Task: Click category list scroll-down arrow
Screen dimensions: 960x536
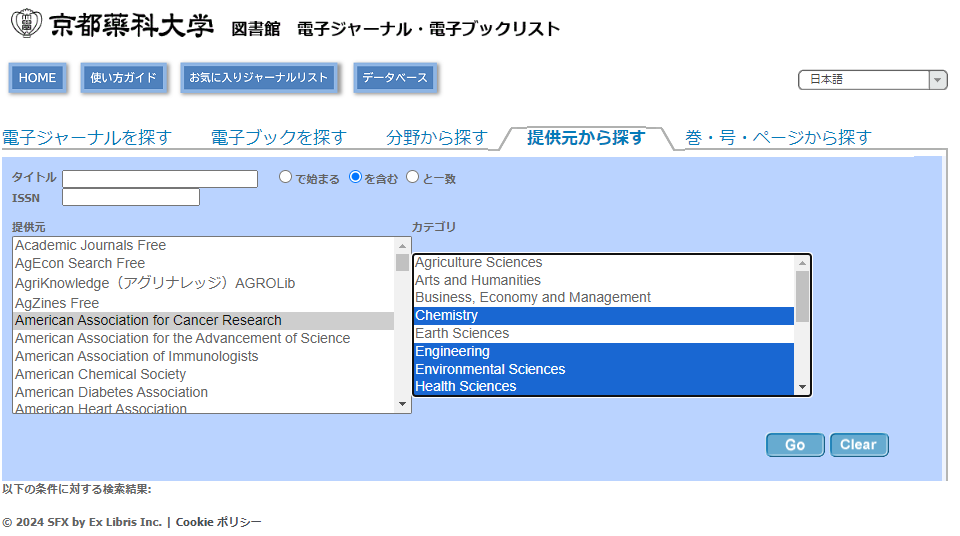Action: (802, 387)
